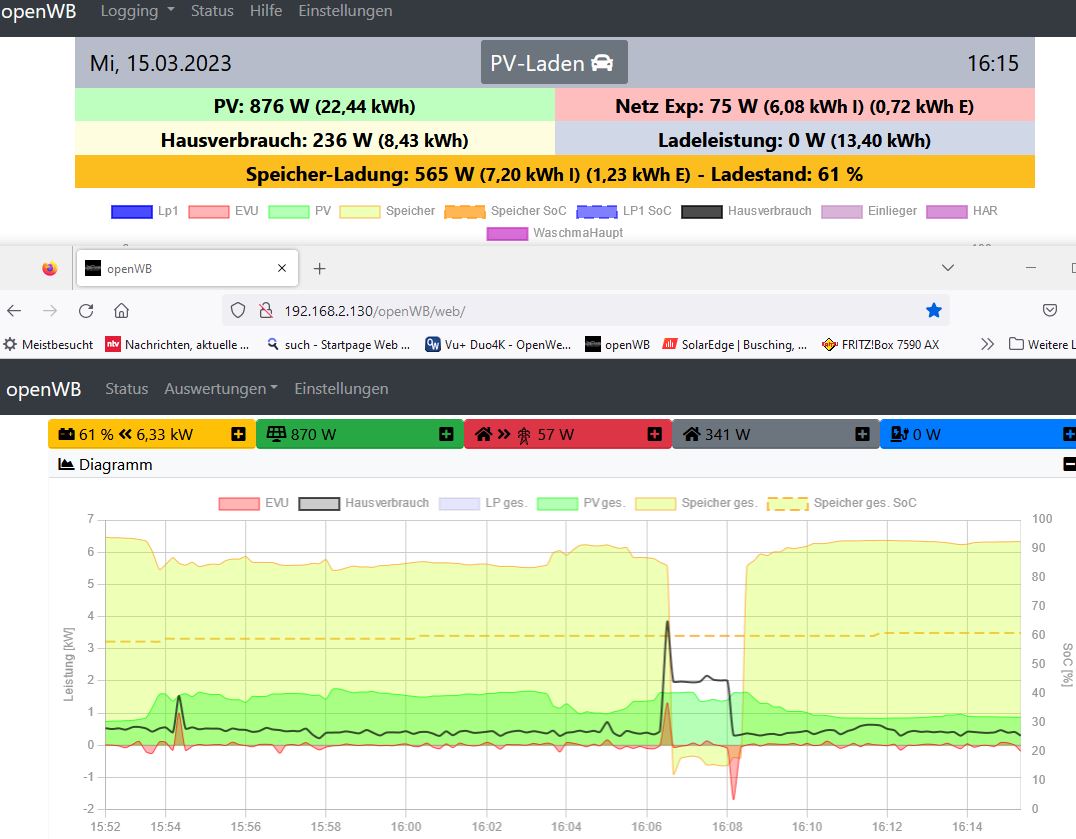Open a new browser tab with plus icon
Screen dimensions: 1076x839
tap(320, 268)
